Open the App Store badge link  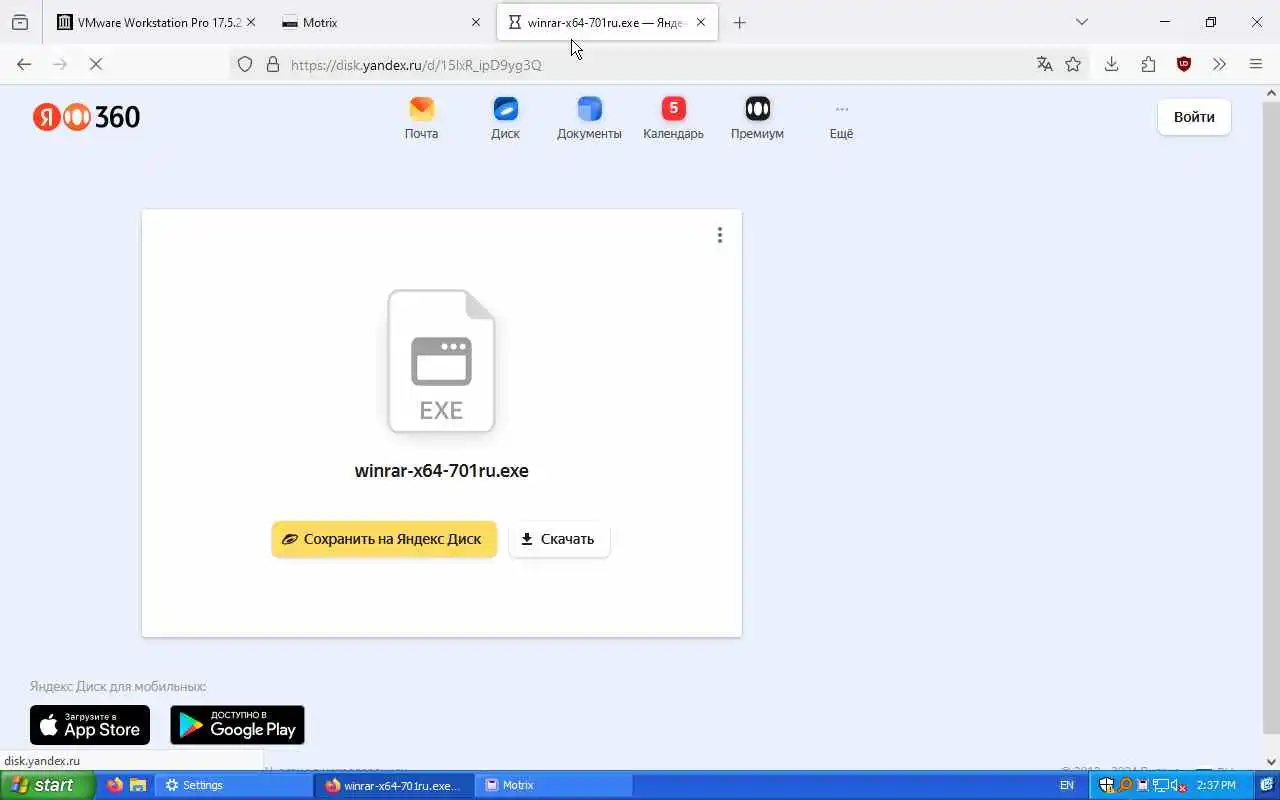tap(90, 725)
